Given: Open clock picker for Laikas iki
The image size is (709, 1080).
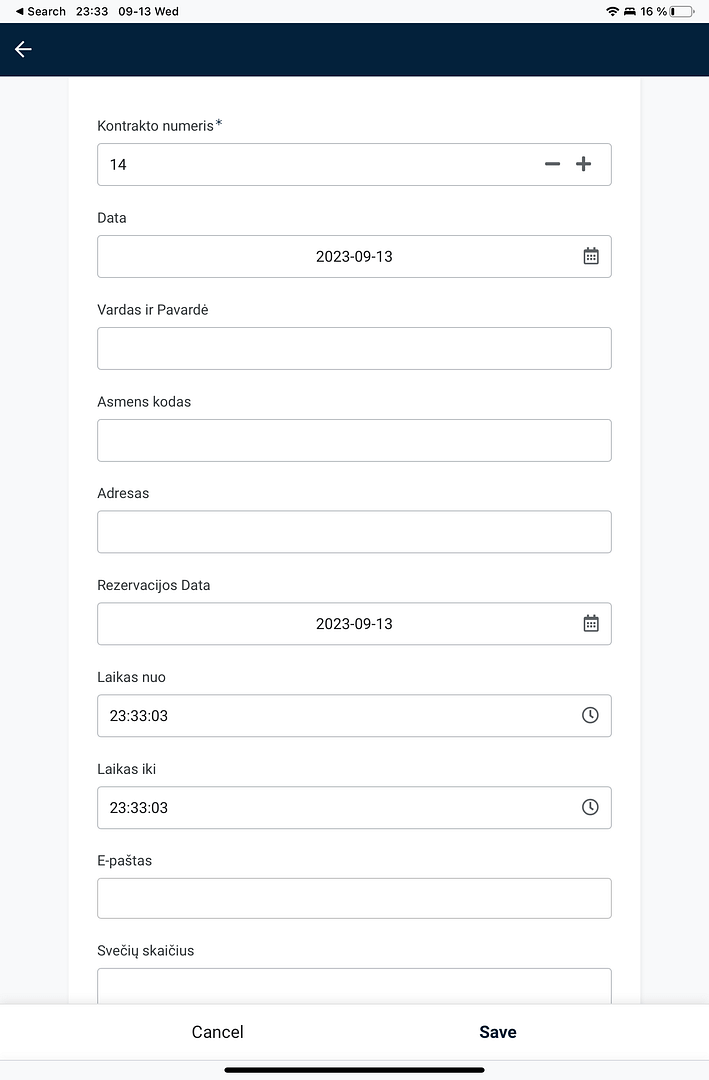Looking at the screenshot, I should click(x=590, y=807).
